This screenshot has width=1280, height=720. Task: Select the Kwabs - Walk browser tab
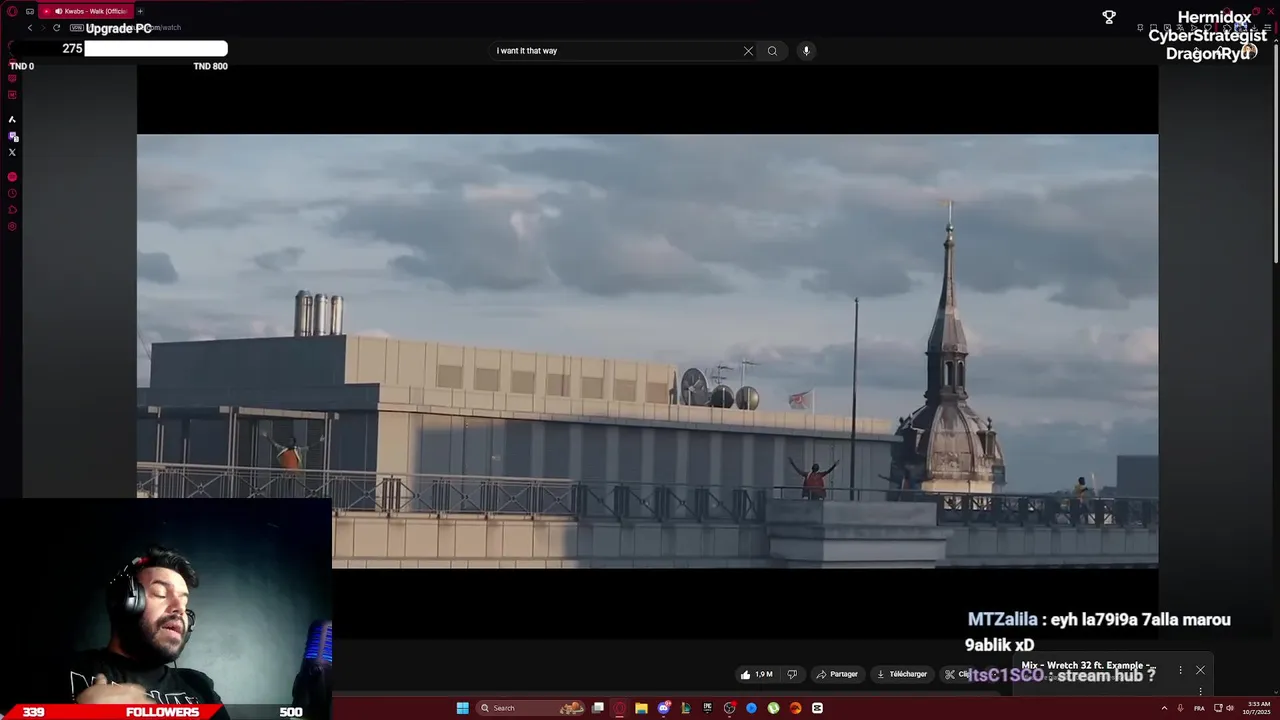(87, 11)
